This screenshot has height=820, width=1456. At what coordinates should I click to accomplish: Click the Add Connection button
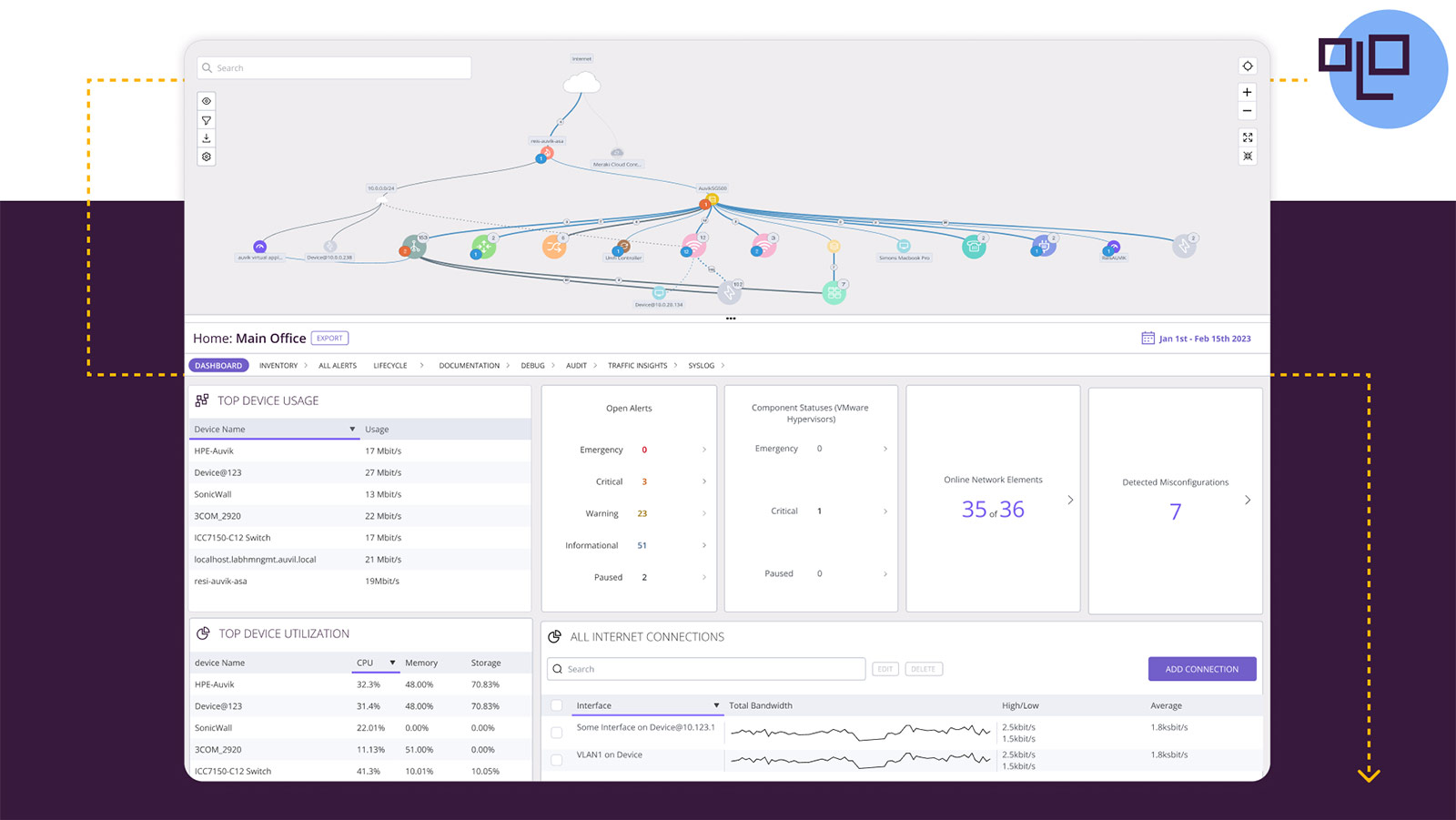1201,669
